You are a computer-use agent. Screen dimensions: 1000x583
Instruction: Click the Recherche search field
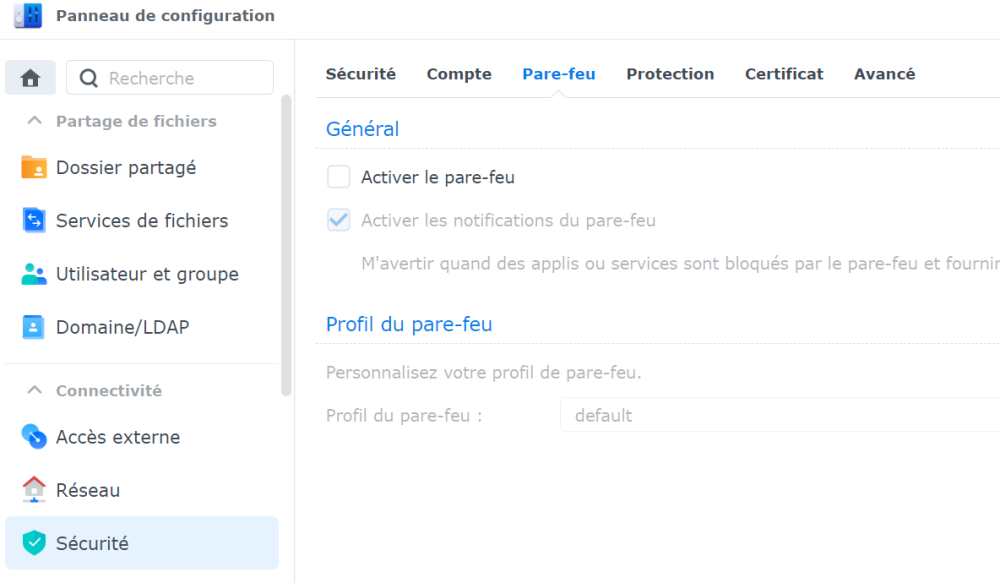pos(180,78)
